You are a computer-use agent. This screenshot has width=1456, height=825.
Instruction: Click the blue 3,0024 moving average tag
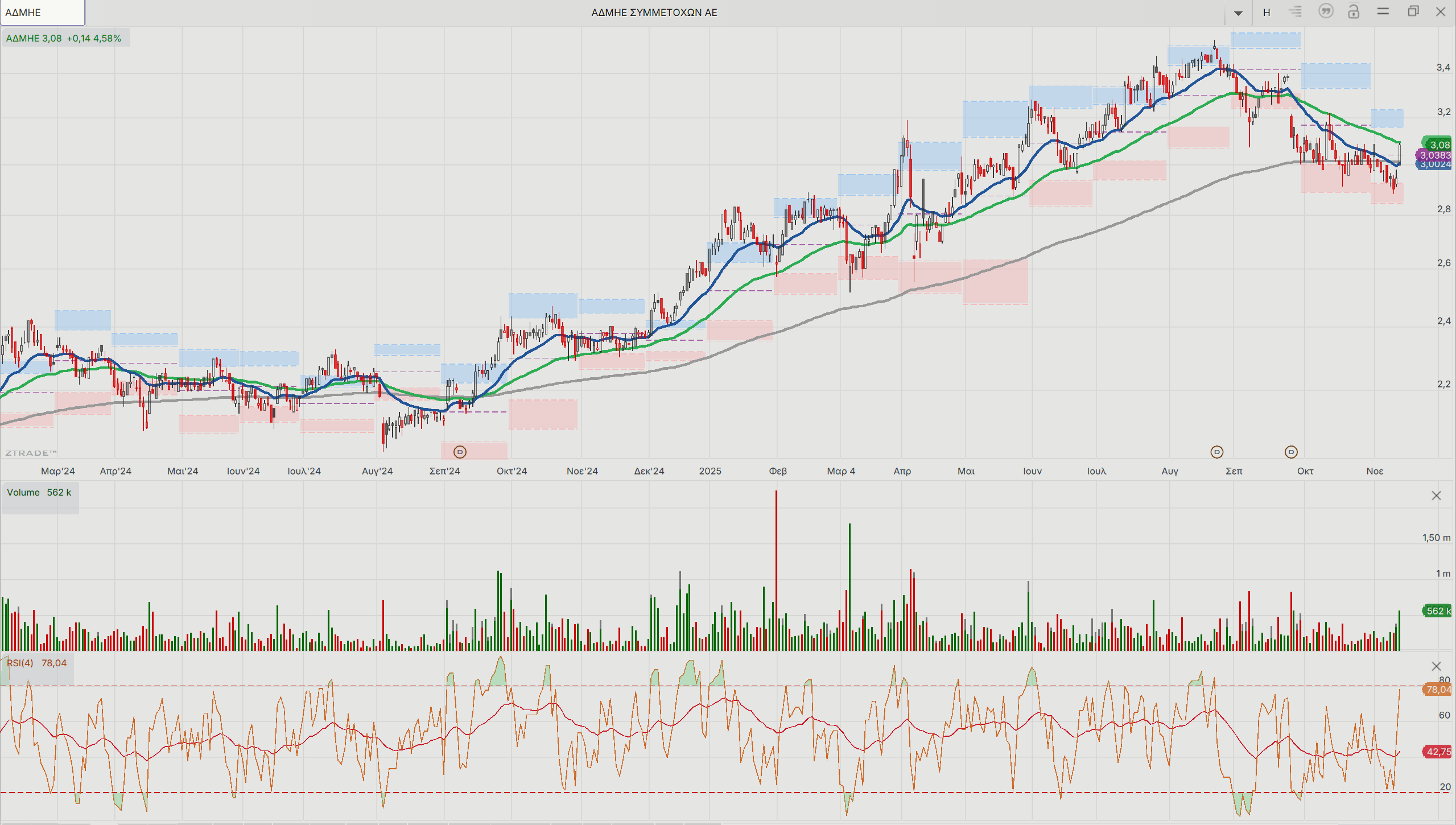pyautogui.click(x=1435, y=164)
